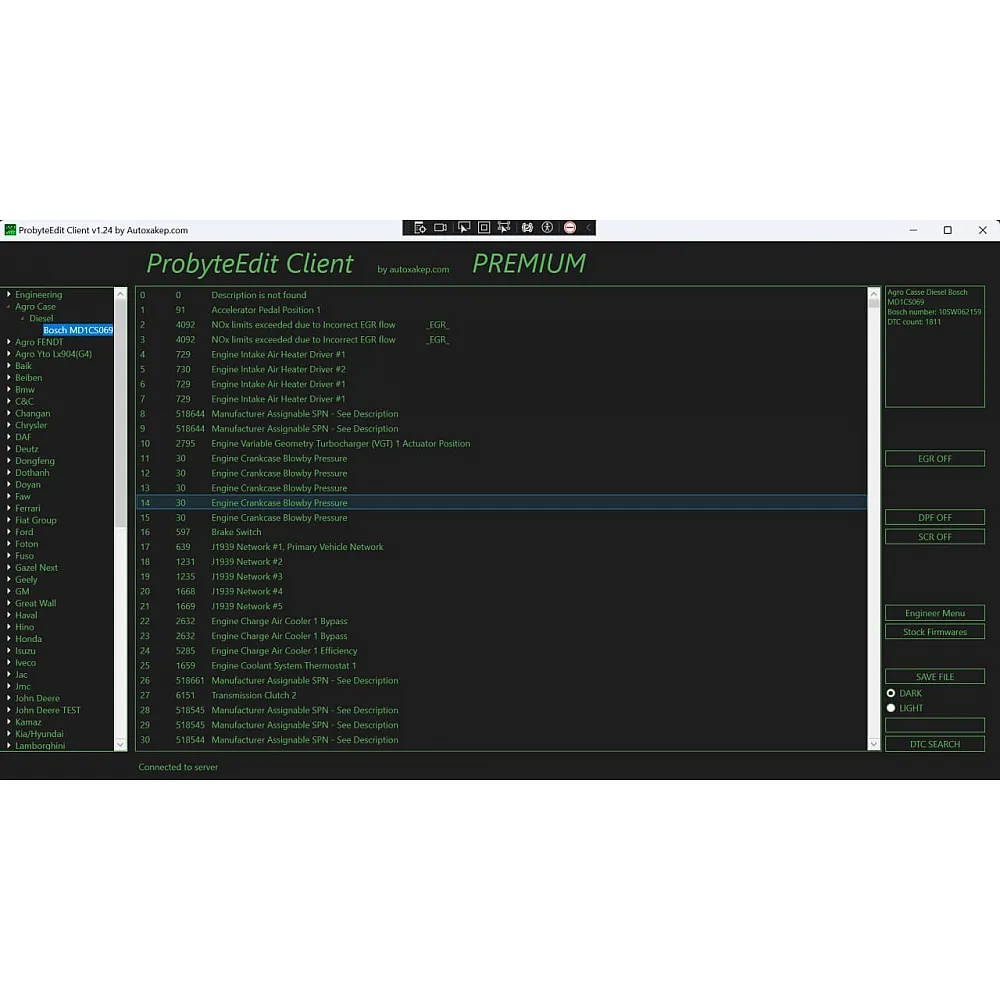Expand the John Deere tree node

coord(9,699)
